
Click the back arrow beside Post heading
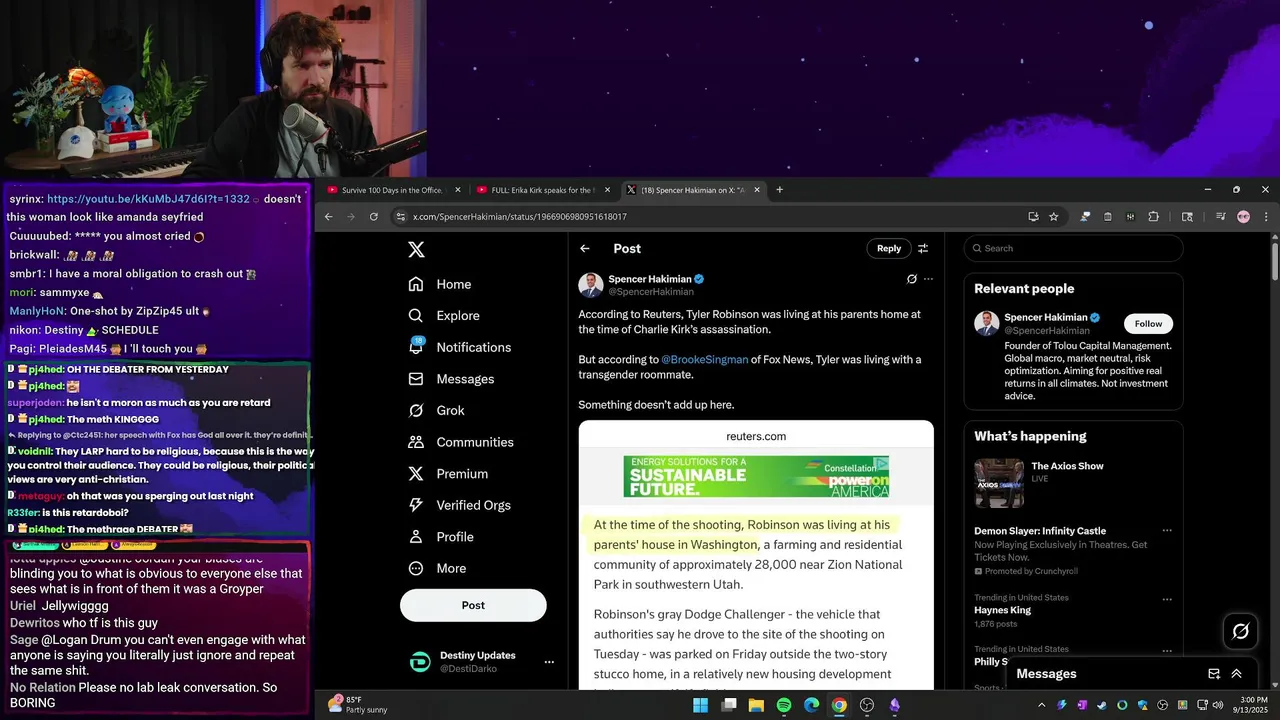pos(585,249)
